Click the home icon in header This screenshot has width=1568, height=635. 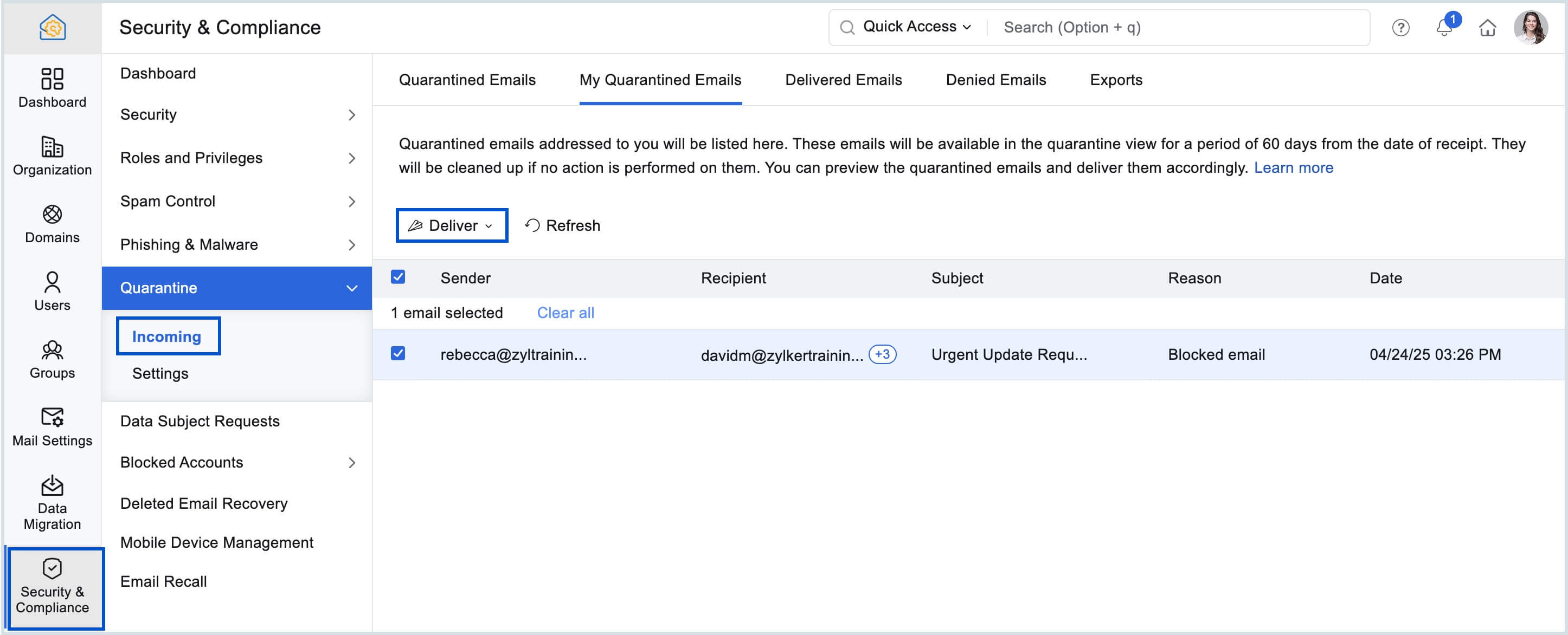click(1487, 28)
